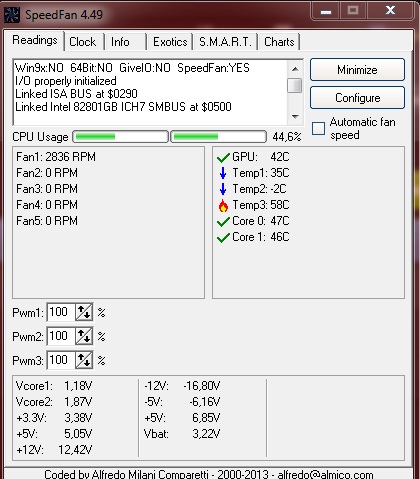Click the flame icon next to Temp3

coord(223,205)
